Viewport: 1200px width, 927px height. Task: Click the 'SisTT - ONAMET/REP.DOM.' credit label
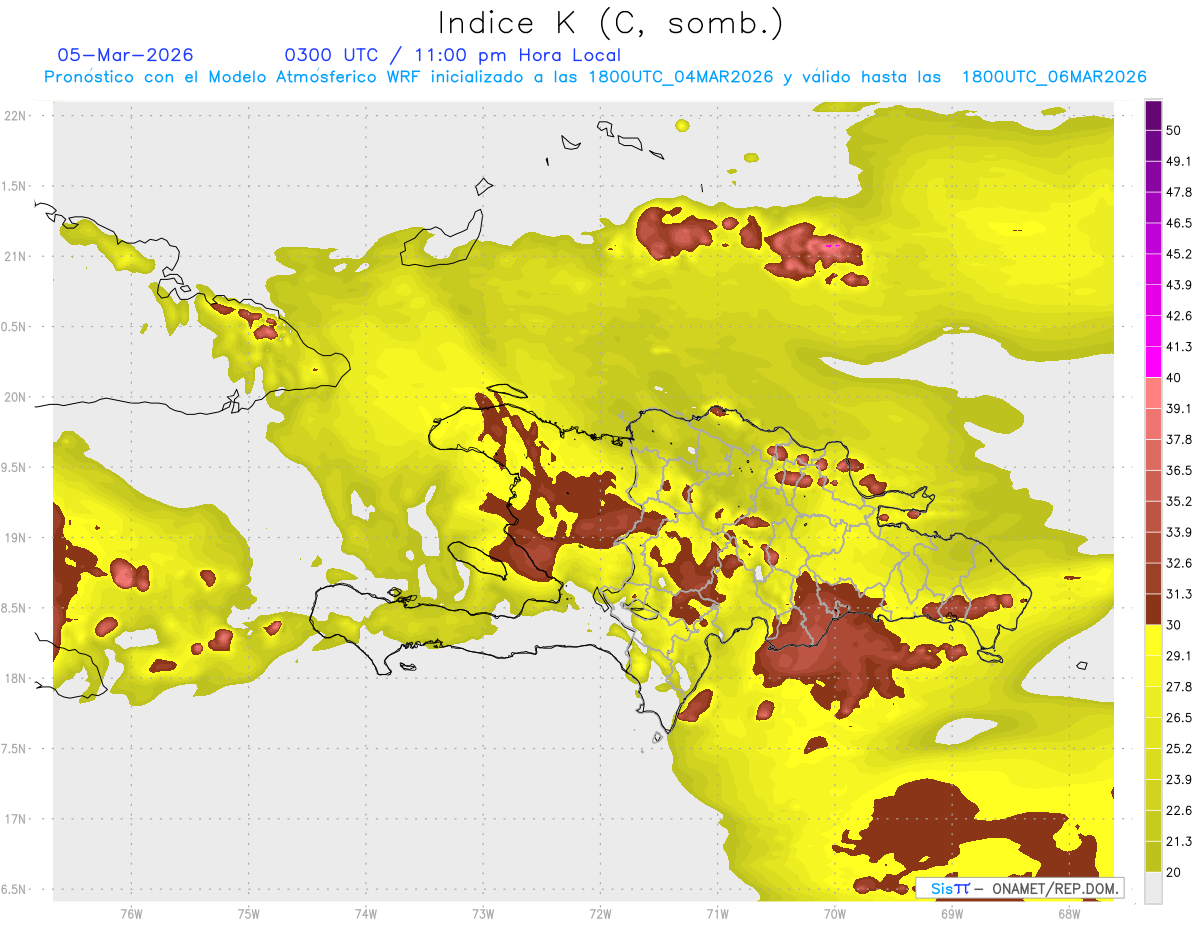tap(1020, 888)
